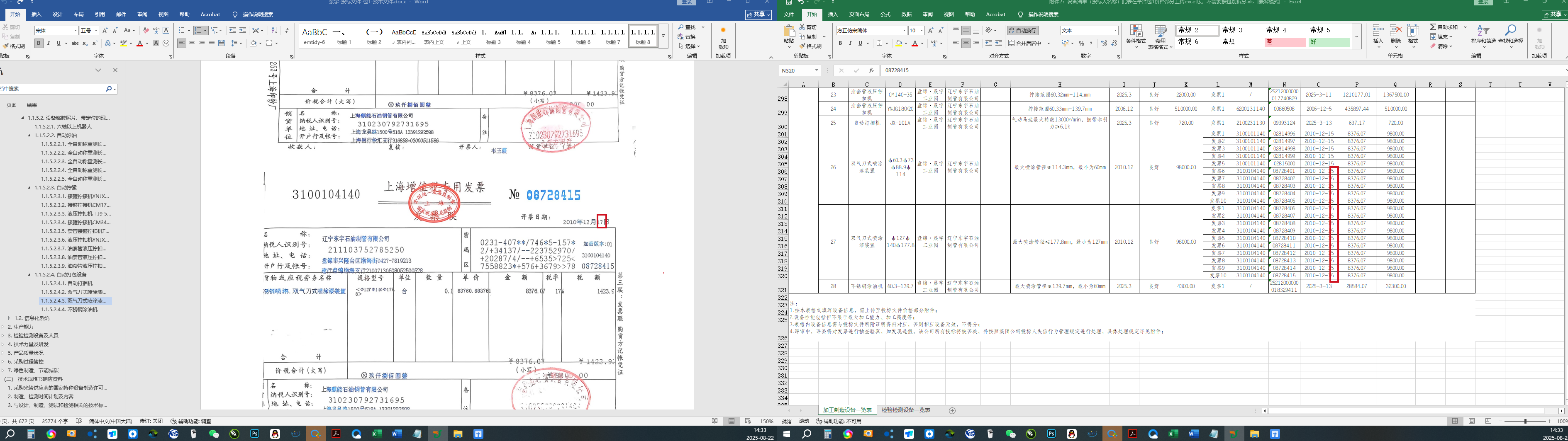Click Excel's save icon in title bar
The height and width of the screenshot is (441, 1568).
coord(789,2)
